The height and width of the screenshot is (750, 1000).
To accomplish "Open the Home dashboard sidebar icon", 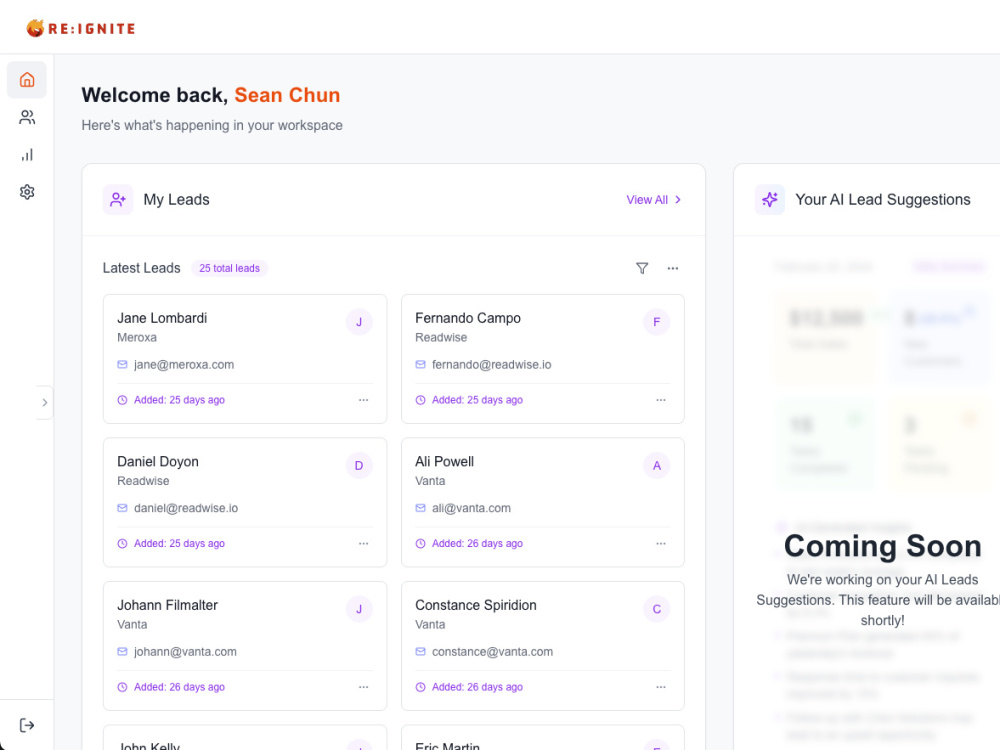I will pyautogui.click(x=27, y=80).
